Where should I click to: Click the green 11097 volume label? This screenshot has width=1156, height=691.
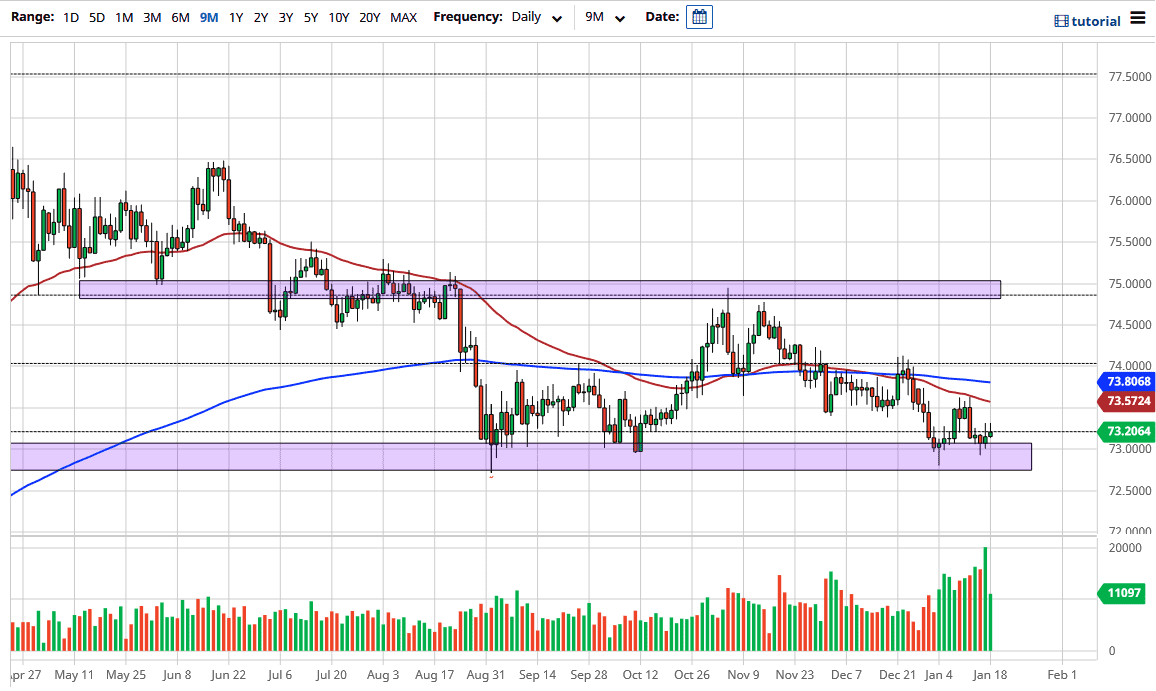(1124, 594)
